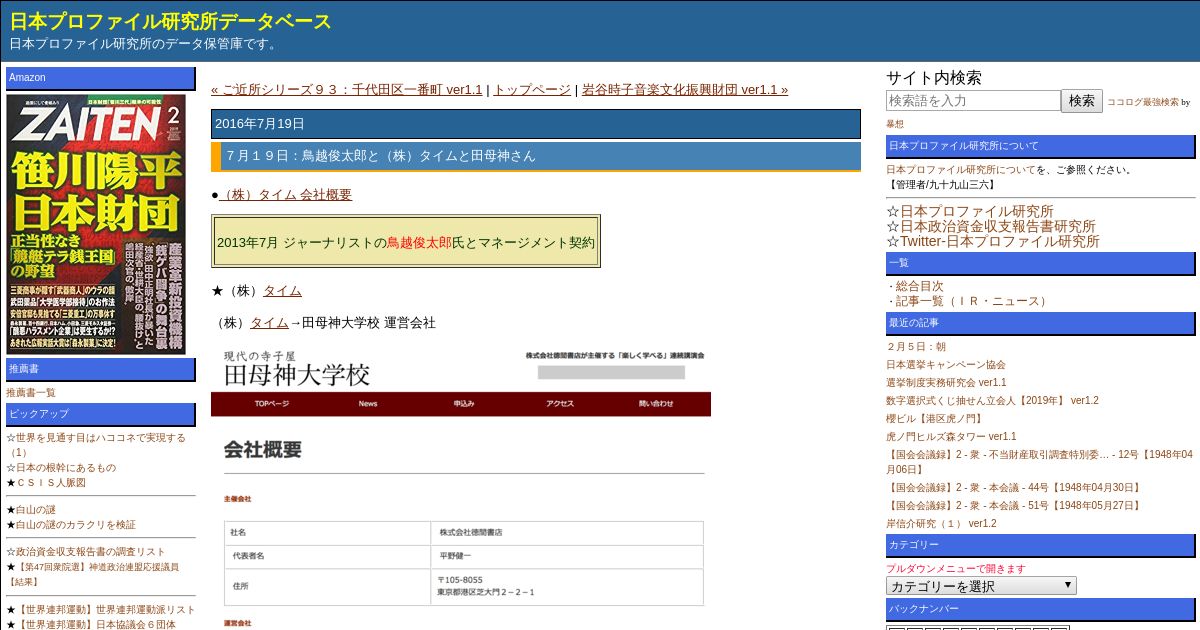Click the ピックアップ section header
Viewport: 1200px width, 630px height.
click(101, 415)
